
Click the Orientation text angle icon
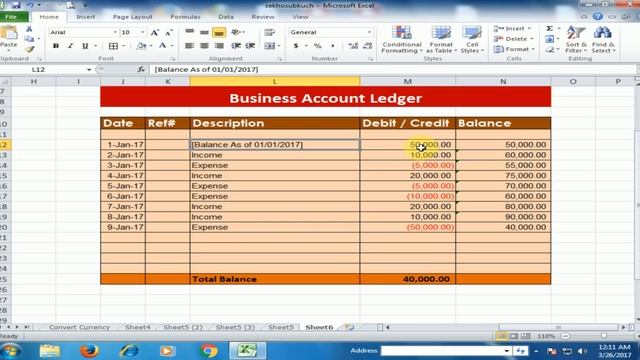pos(236,32)
